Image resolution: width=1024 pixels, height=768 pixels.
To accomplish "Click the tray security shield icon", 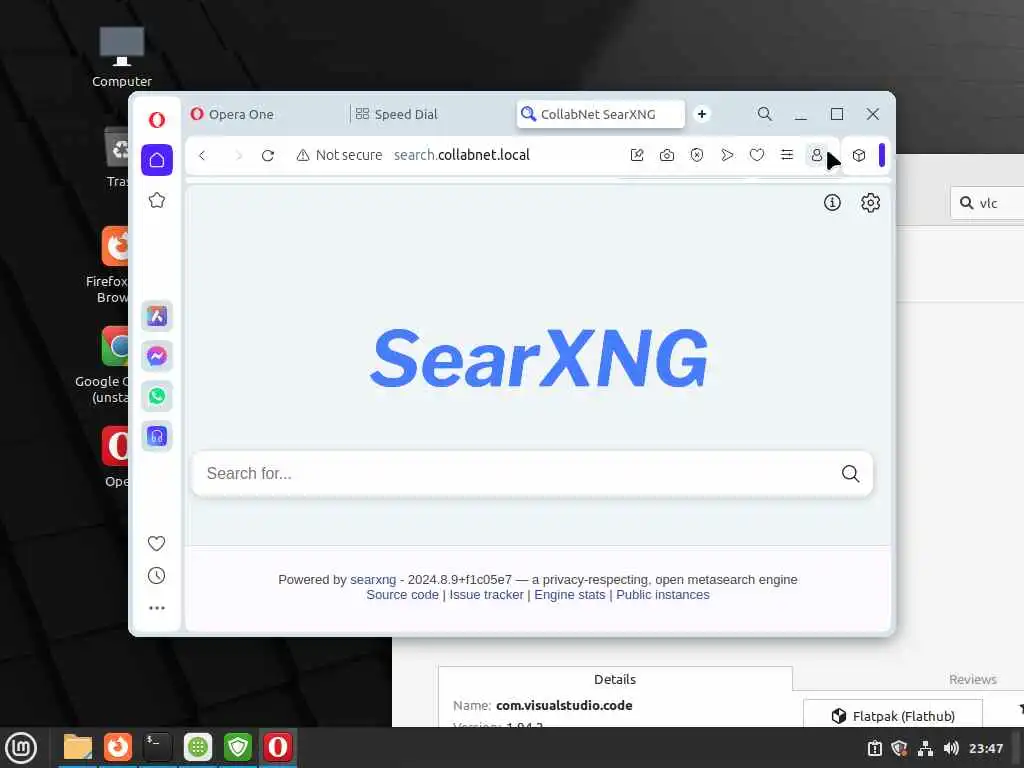I will (x=899, y=748).
